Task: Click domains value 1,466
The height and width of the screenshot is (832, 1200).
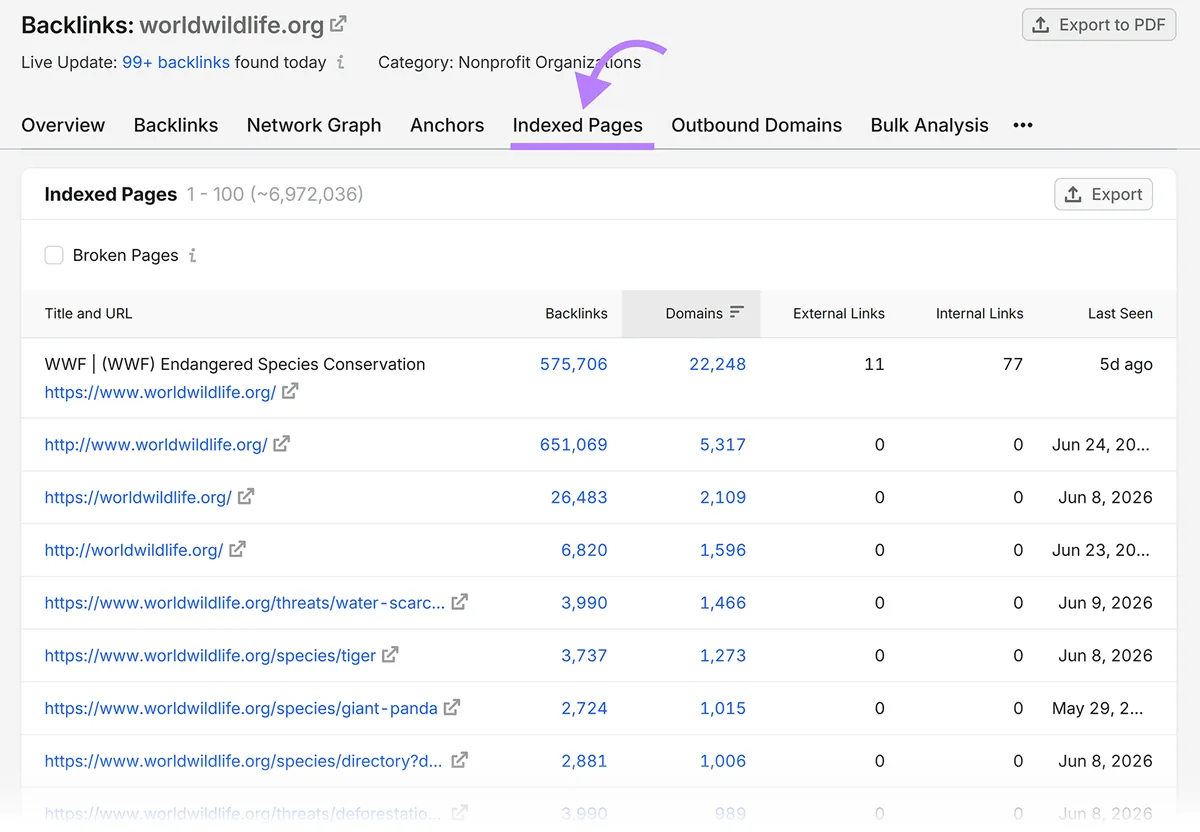Action: (723, 602)
